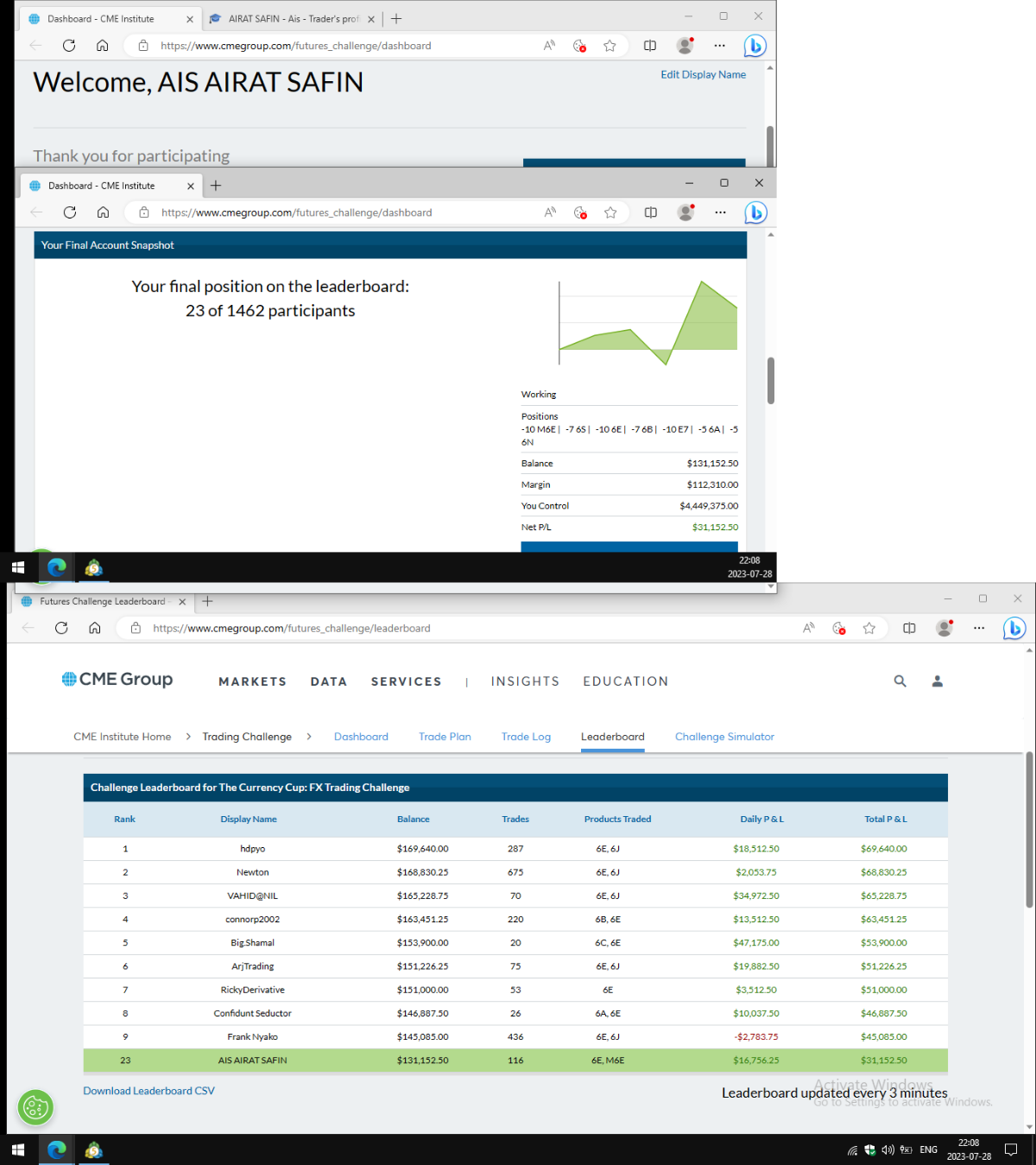Open the EDUCATION navigation menu
1036x1165 pixels.
tap(625, 681)
